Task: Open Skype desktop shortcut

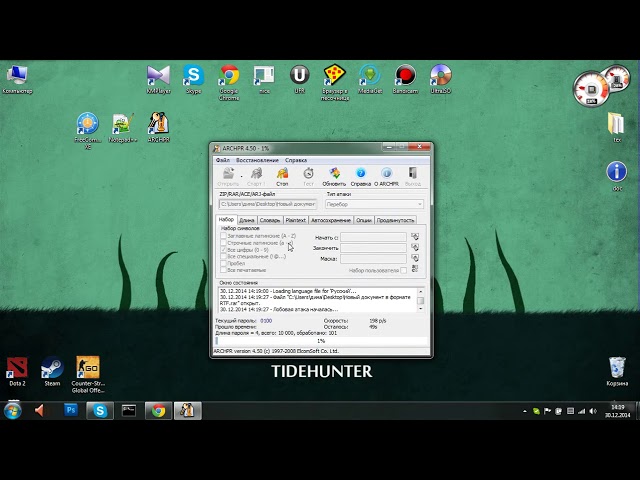Action: [x=193, y=79]
